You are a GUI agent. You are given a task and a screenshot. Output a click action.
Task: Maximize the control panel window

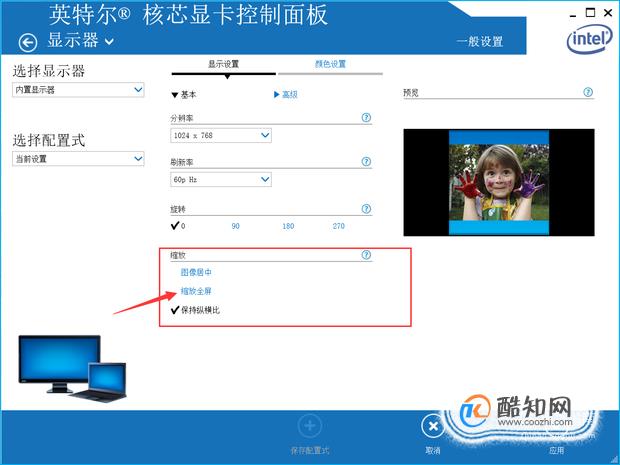(x=590, y=13)
